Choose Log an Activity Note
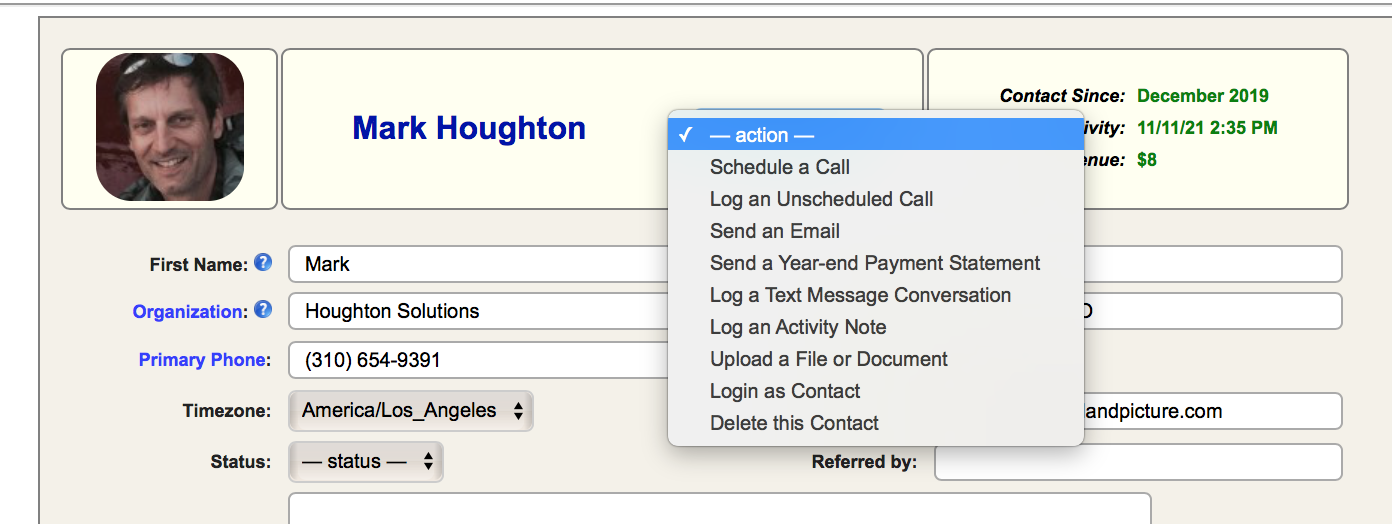 (798, 327)
